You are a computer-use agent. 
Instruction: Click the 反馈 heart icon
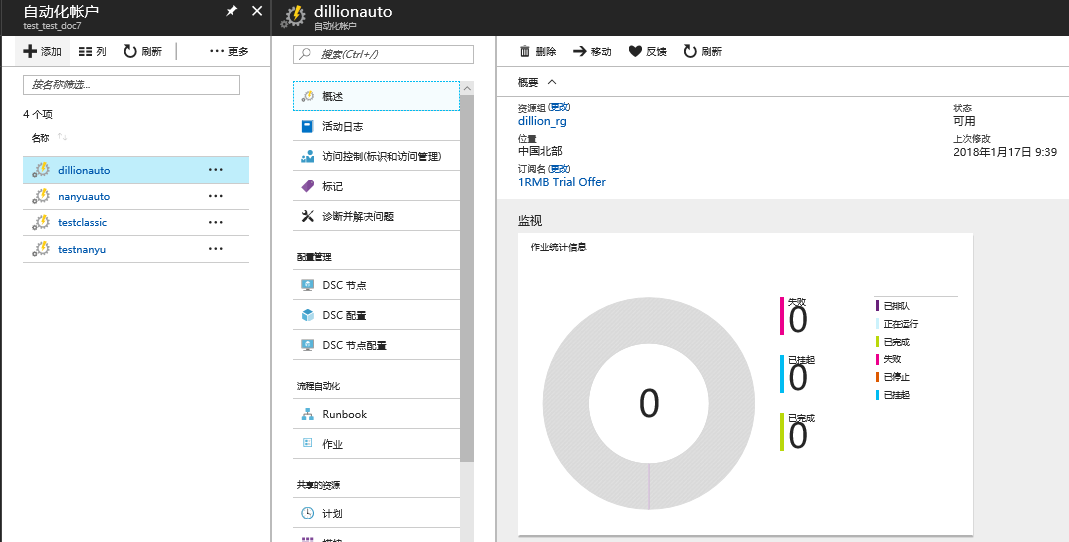coord(635,51)
